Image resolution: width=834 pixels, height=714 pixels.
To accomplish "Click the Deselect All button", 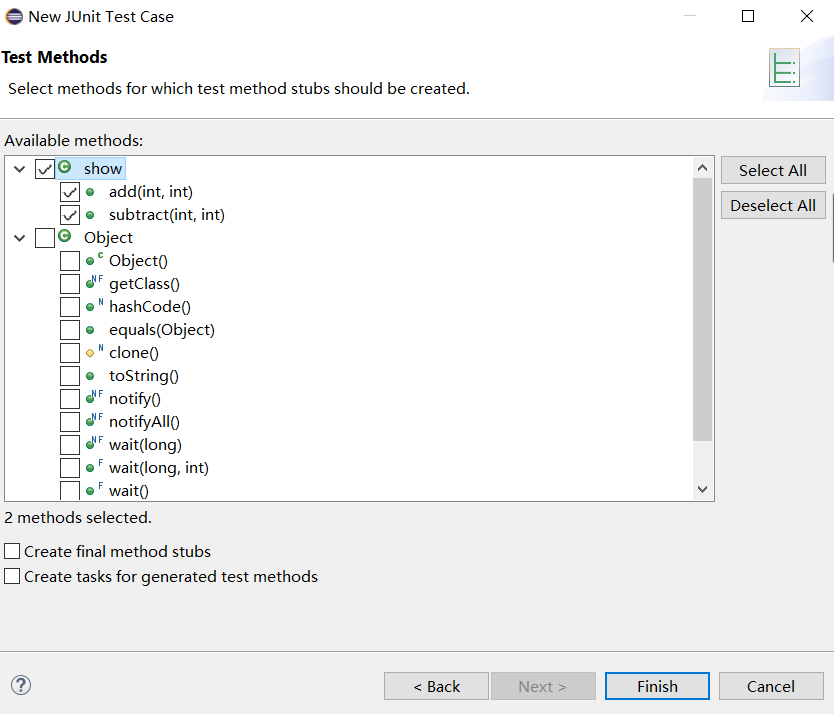I will click(773, 205).
